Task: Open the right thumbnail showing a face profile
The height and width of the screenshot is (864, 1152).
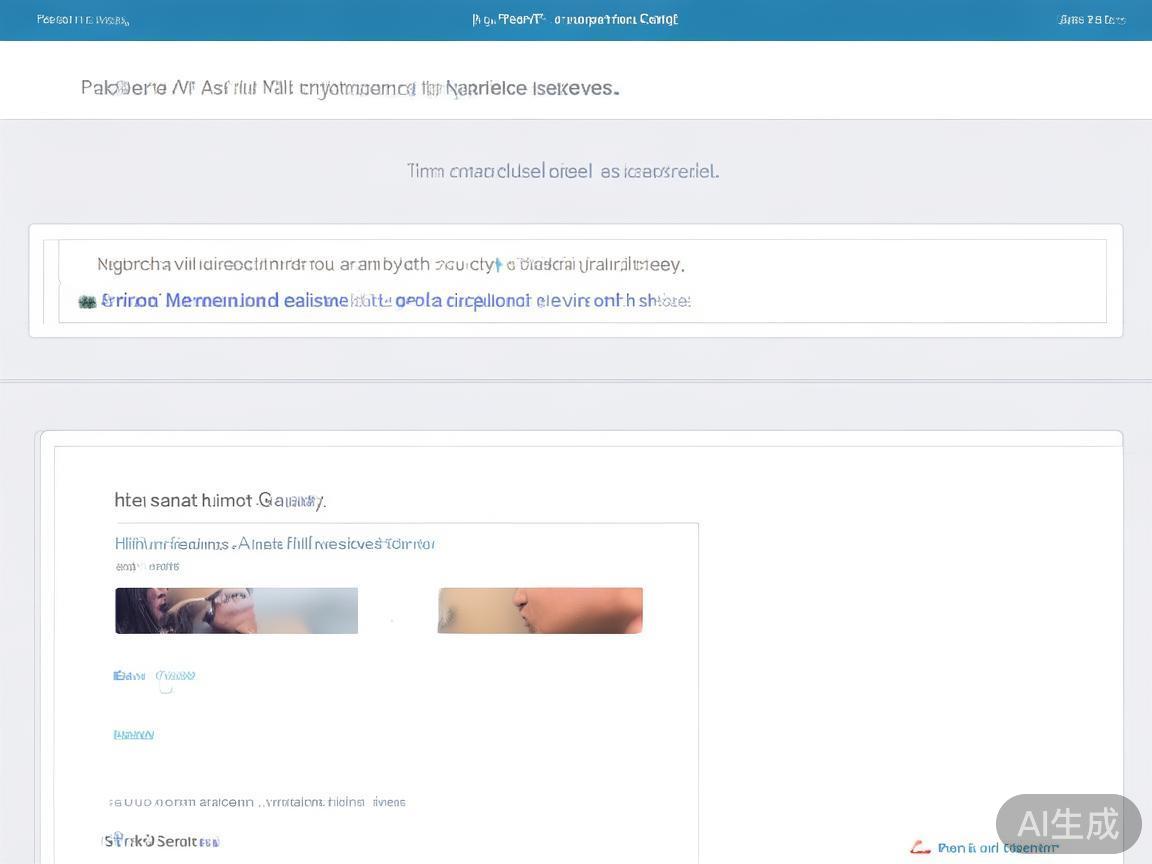Action: [540, 610]
